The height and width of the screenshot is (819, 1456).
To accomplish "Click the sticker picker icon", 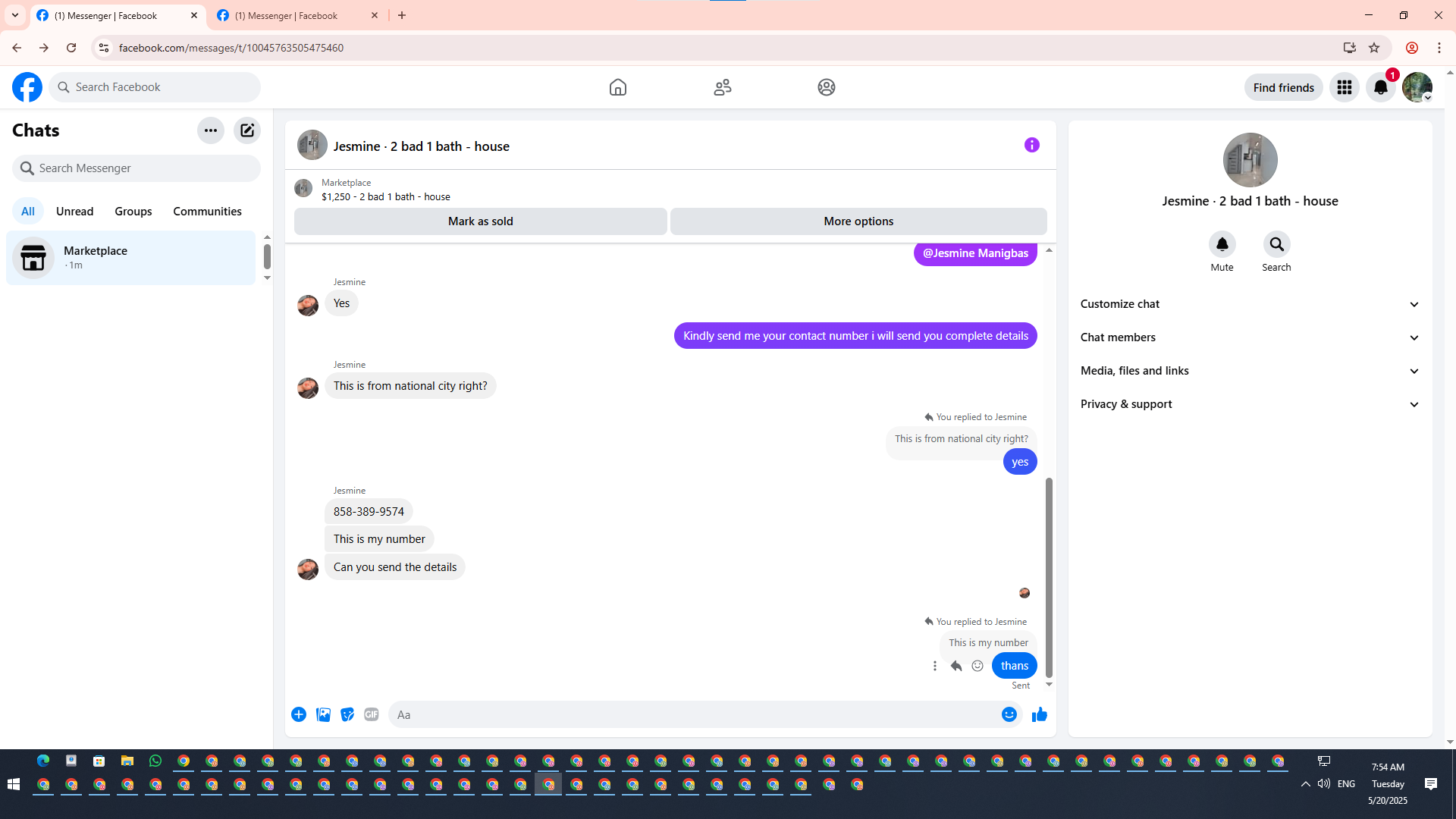I will pos(347,714).
